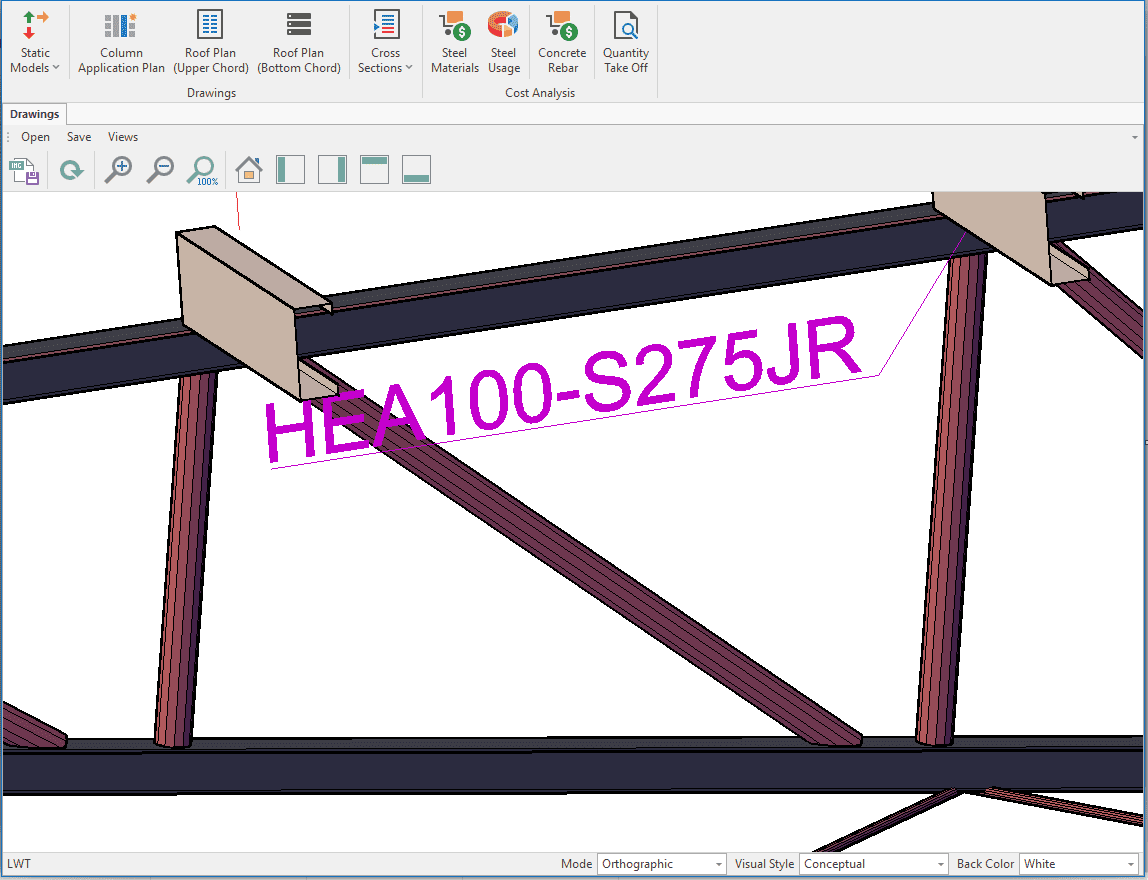Zoom in with the magnifier plus
Image resolution: width=1148 pixels, height=880 pixels.
coord(119,170)
